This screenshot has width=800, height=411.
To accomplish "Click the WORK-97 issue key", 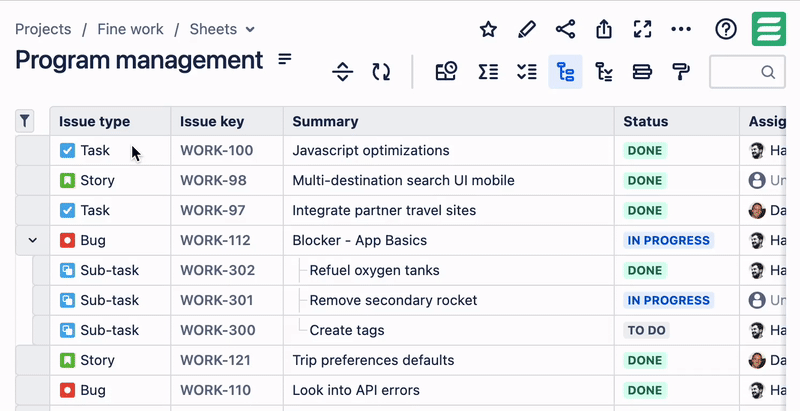I will 213,210.
